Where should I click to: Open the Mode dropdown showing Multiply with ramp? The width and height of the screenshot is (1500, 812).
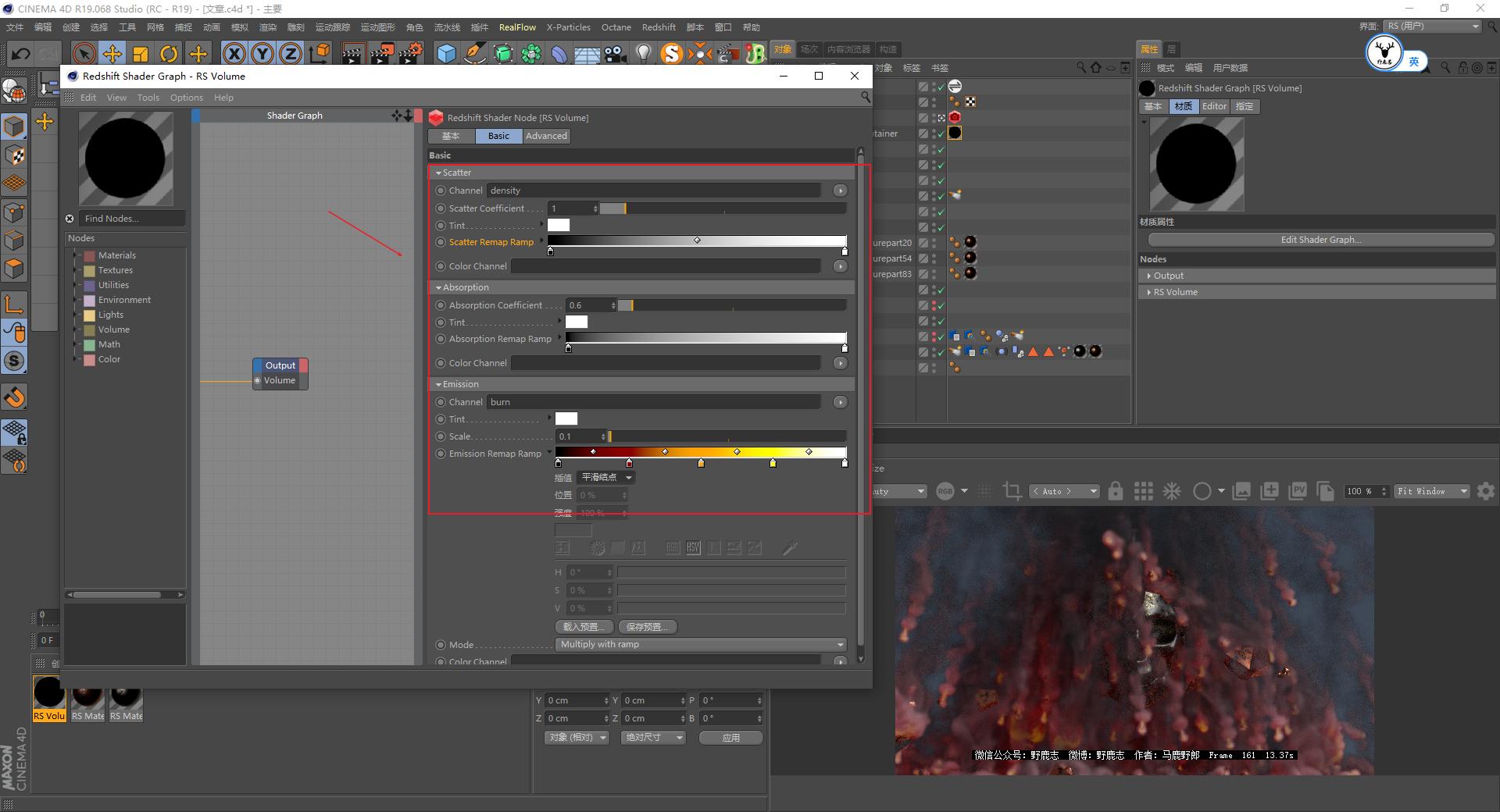699,644
